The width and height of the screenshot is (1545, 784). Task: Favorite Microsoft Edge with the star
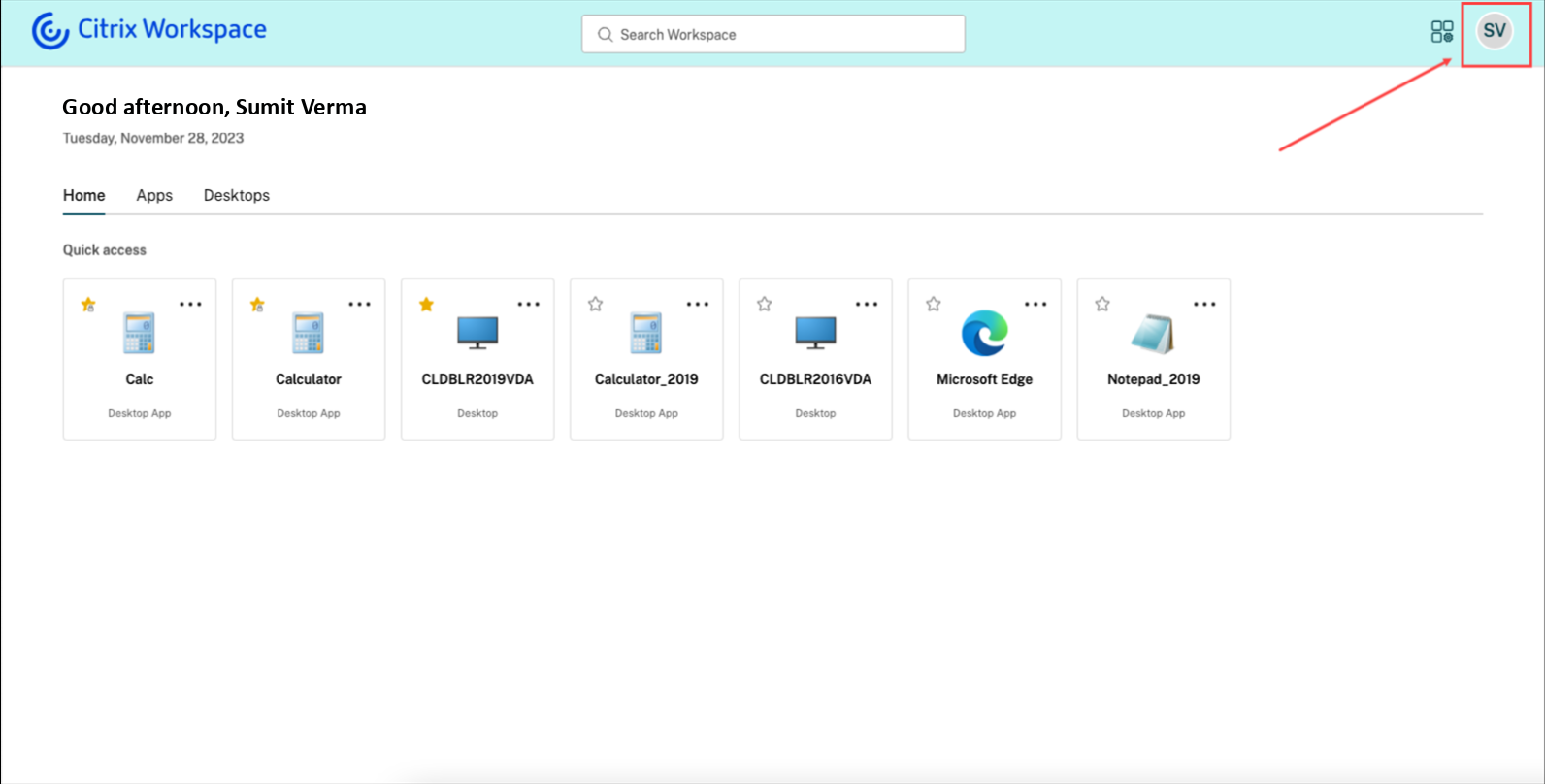coord(934,305)
